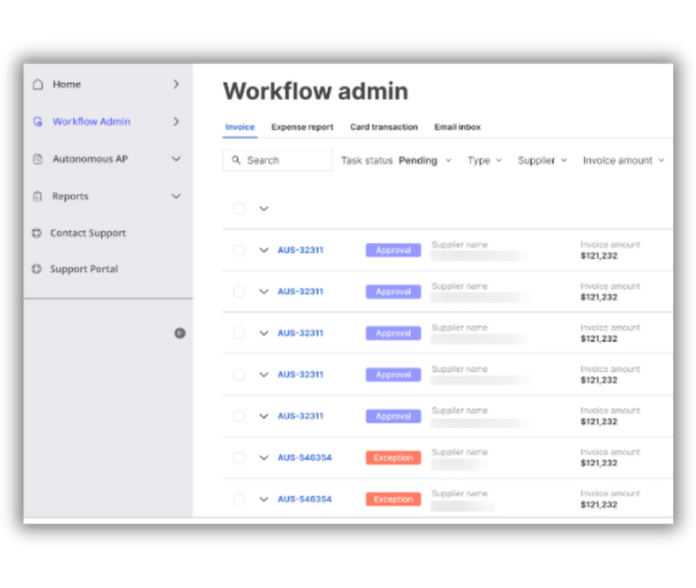The height and width of the screenshot is (588, 696).
Task: Click the Exception badge in the last row
Action: (393, 499)
